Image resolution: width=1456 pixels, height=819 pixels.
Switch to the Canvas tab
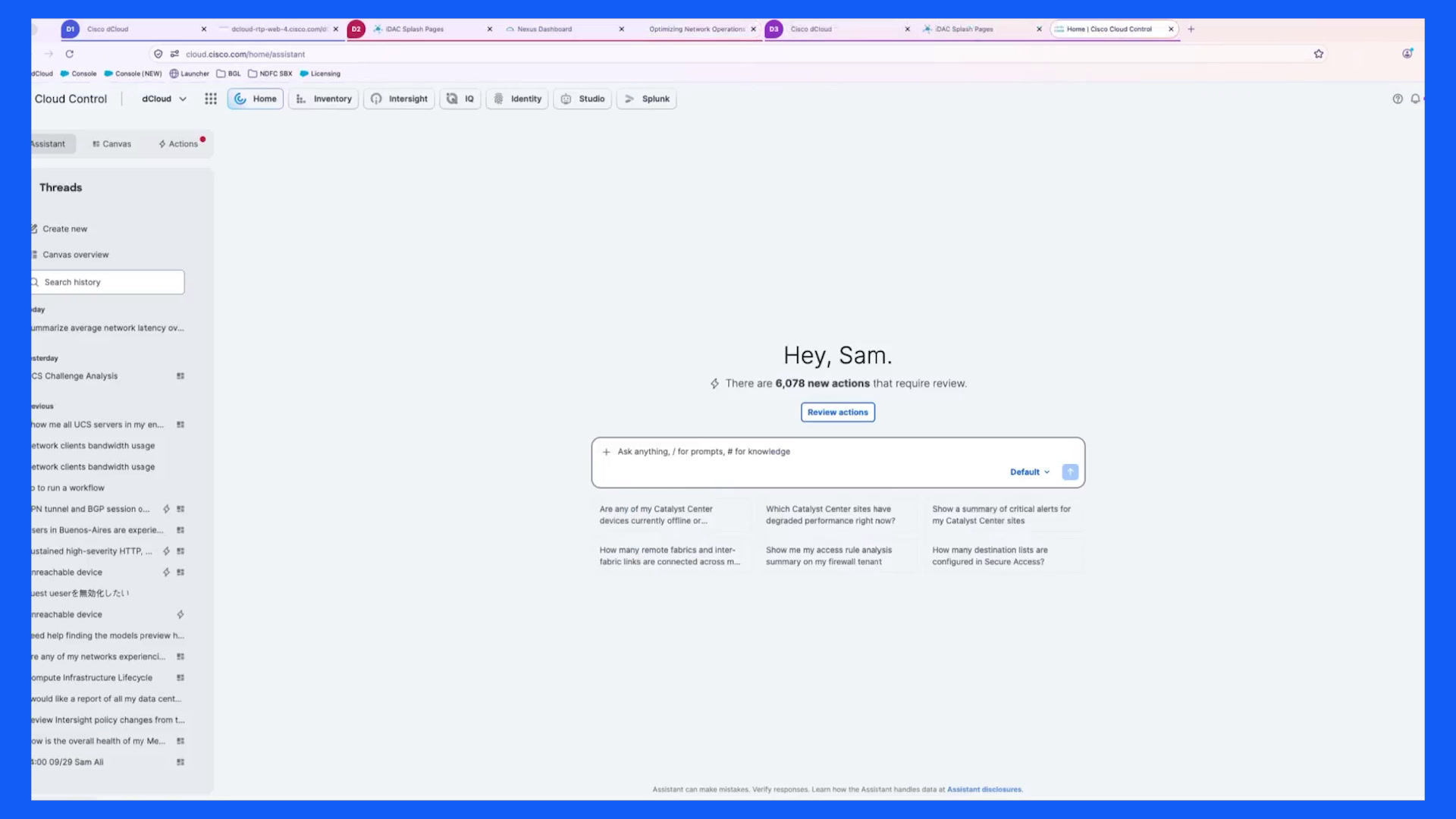click(111, 144)
